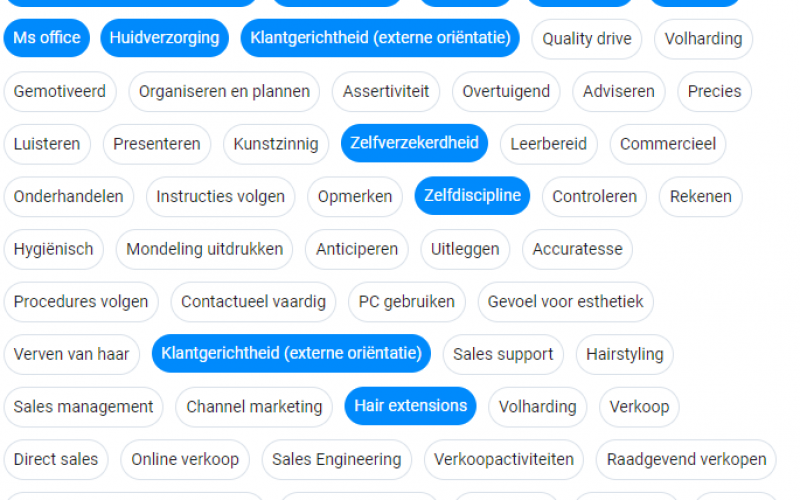Choose the Assertiviteit skill
This screenshot has width=800, height=500.
386,91
